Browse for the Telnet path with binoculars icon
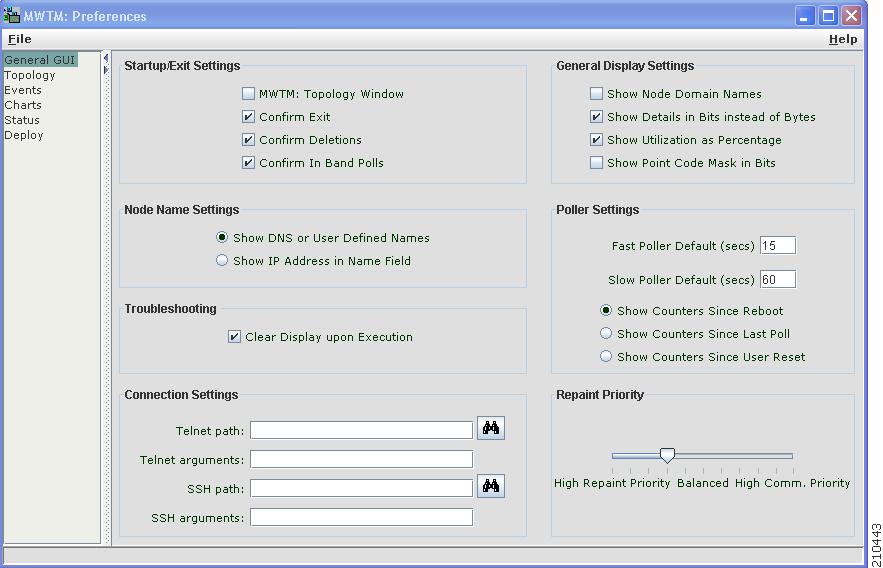Image resolution: width=883 pixels, height=568 pixels. click(x=490, y=428)
